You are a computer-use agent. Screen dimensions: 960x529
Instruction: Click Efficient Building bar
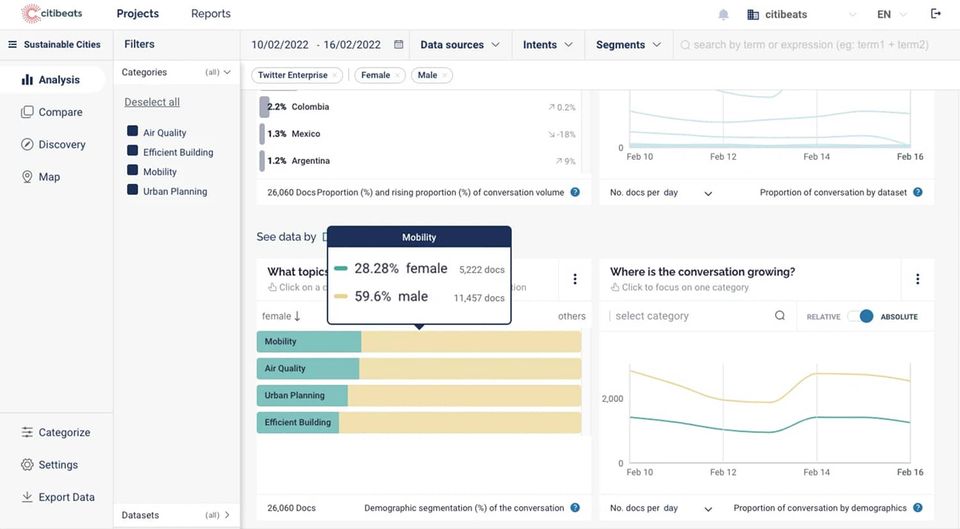(419, 422)
